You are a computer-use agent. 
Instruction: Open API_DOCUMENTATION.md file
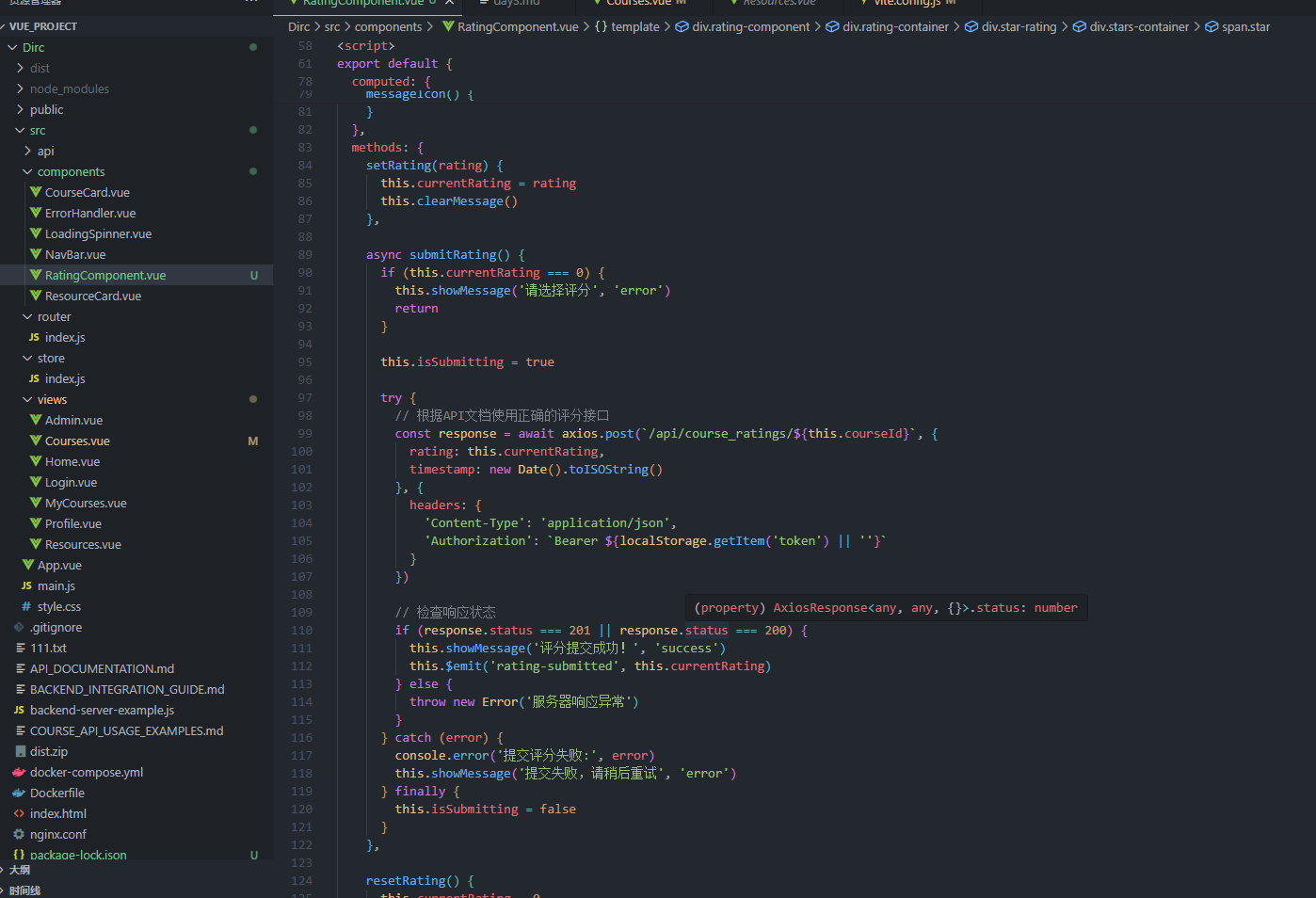(x=102, y=668)
